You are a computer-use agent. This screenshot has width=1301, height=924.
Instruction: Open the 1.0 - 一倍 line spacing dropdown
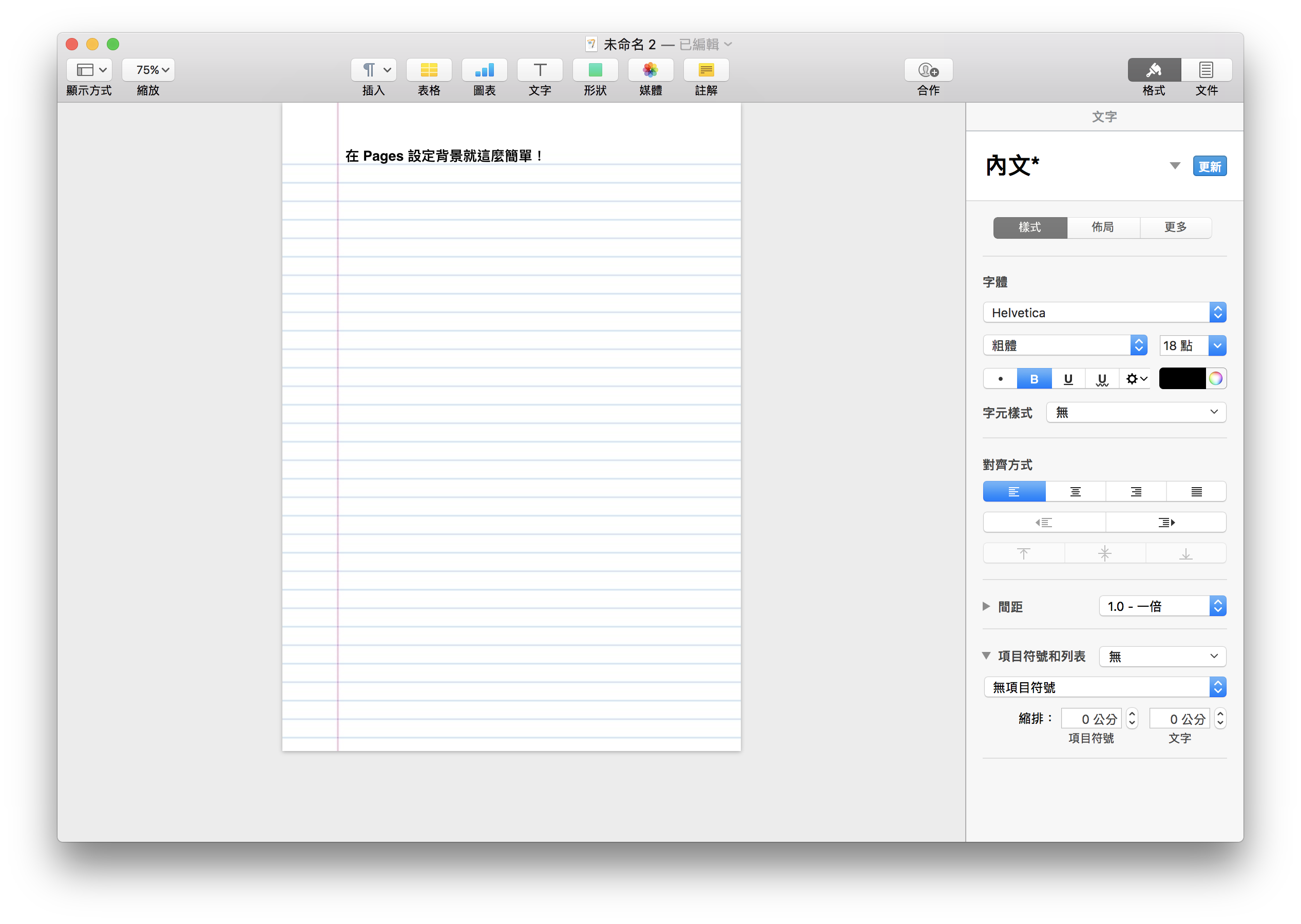(x=1163, y=607)
